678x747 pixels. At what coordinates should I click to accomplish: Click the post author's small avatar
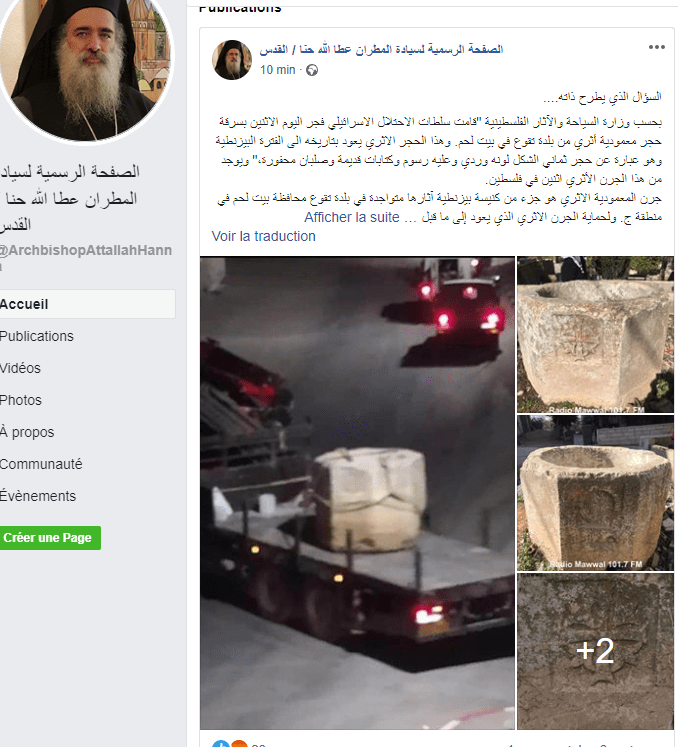pos(232,60)
